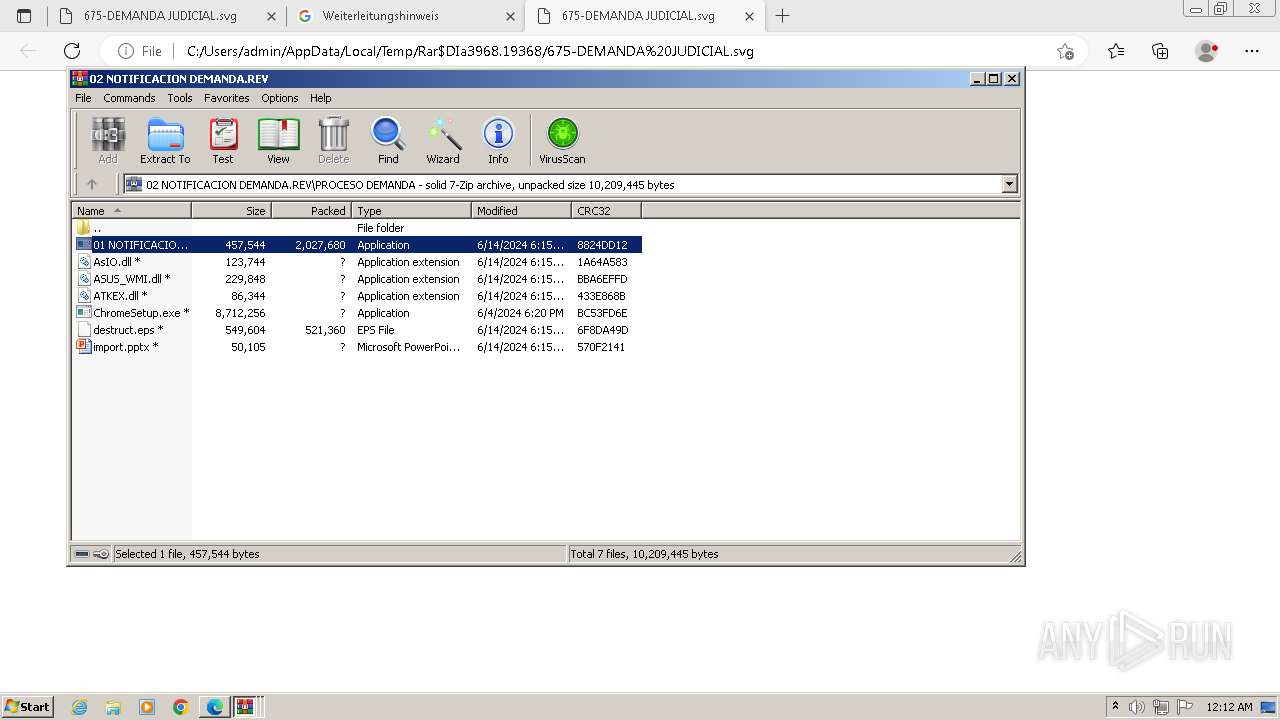The width and height of the screenshot is (1280, 720).
Task: Open Internet Explorer from taskbar
Action: pyautogui.click(x=80, y=707)
